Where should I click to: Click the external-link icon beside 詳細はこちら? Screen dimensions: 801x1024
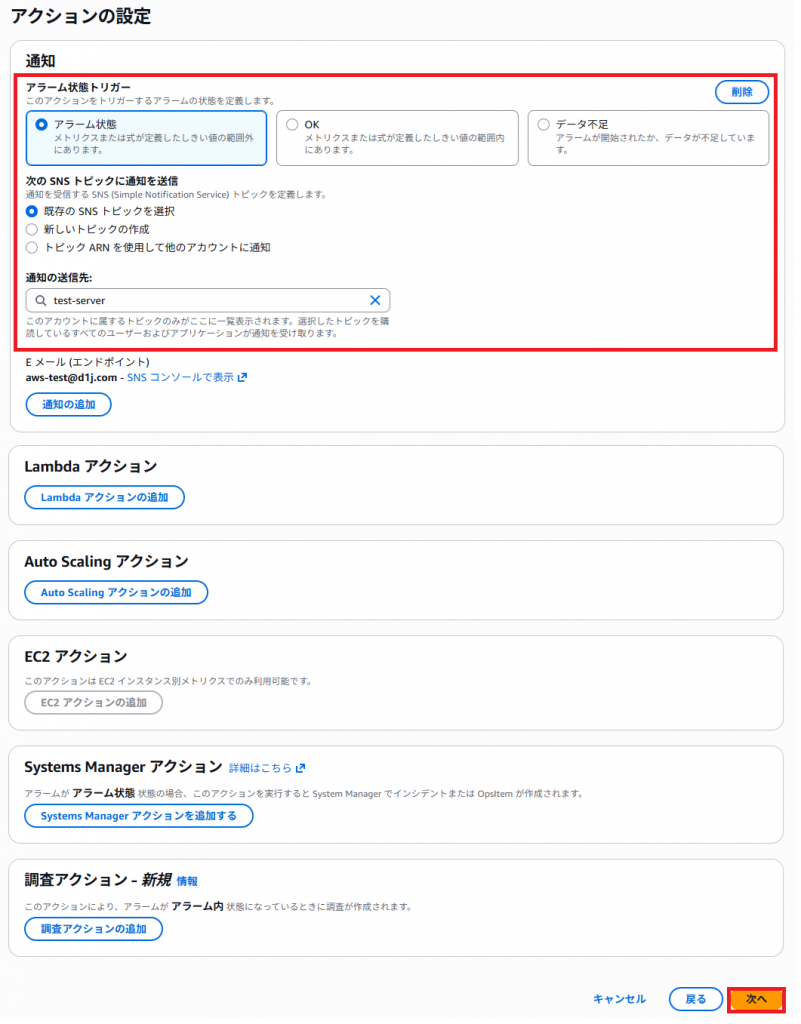point(300,768)
